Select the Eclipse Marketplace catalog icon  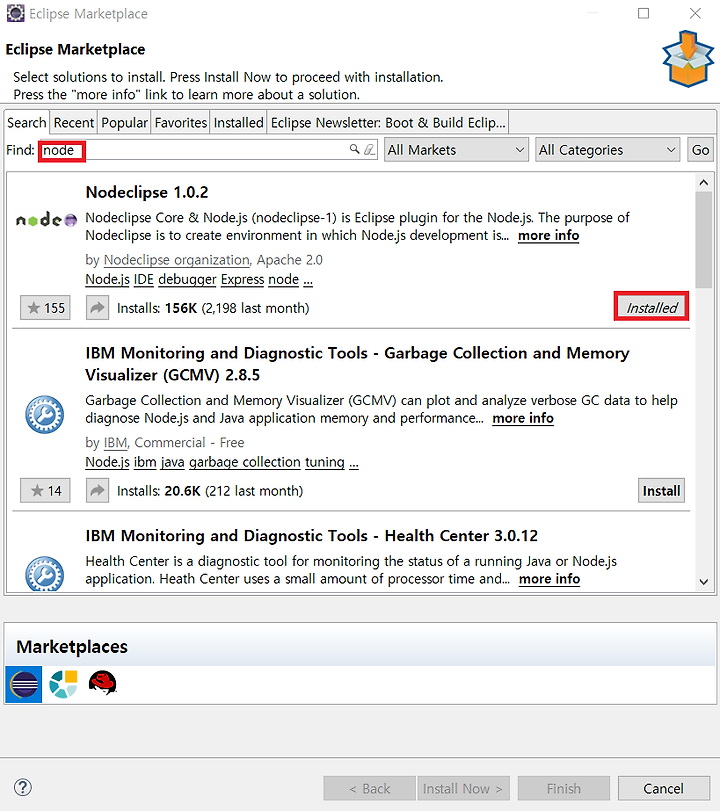pyautogui.click(x=24, y=684)
